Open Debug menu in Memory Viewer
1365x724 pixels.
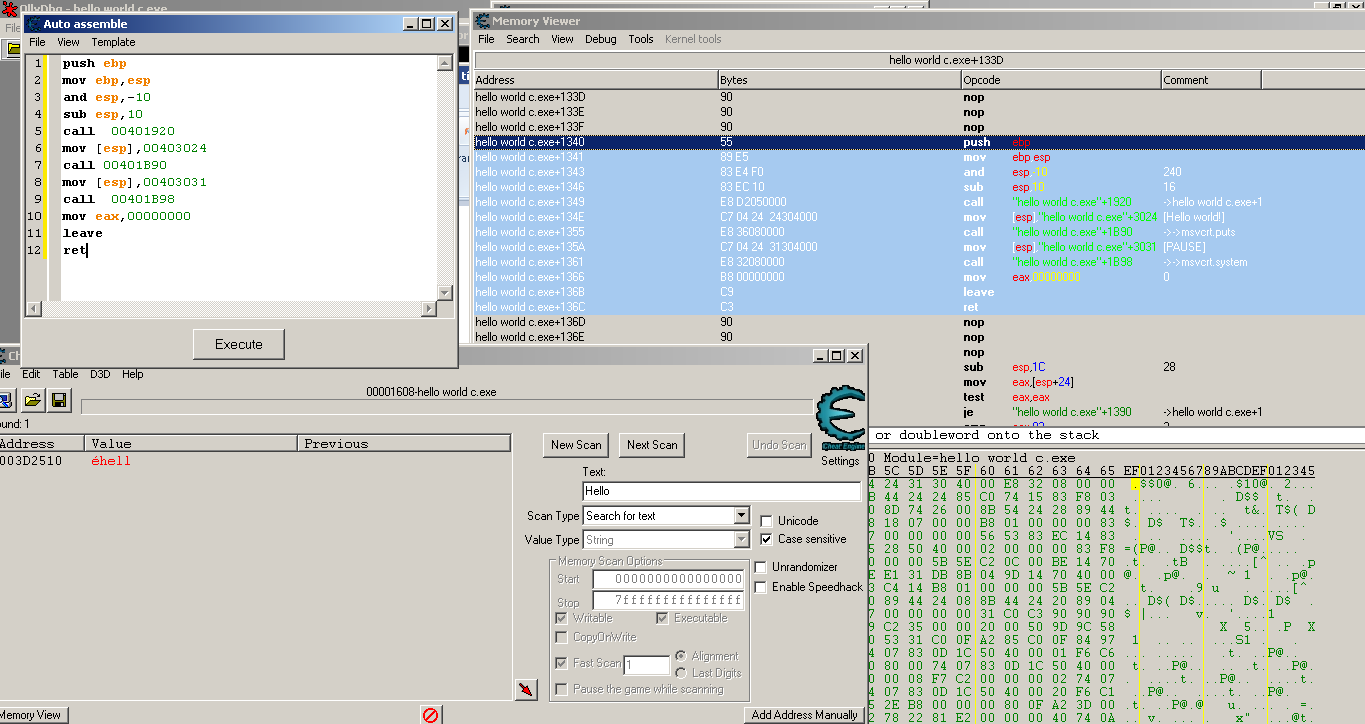600,39
